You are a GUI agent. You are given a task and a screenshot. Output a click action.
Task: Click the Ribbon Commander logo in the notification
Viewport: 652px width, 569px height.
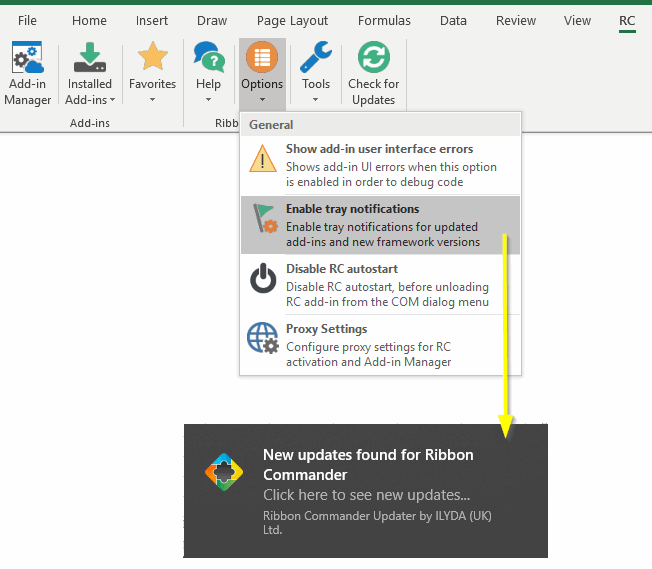click(x=224, y=472)
